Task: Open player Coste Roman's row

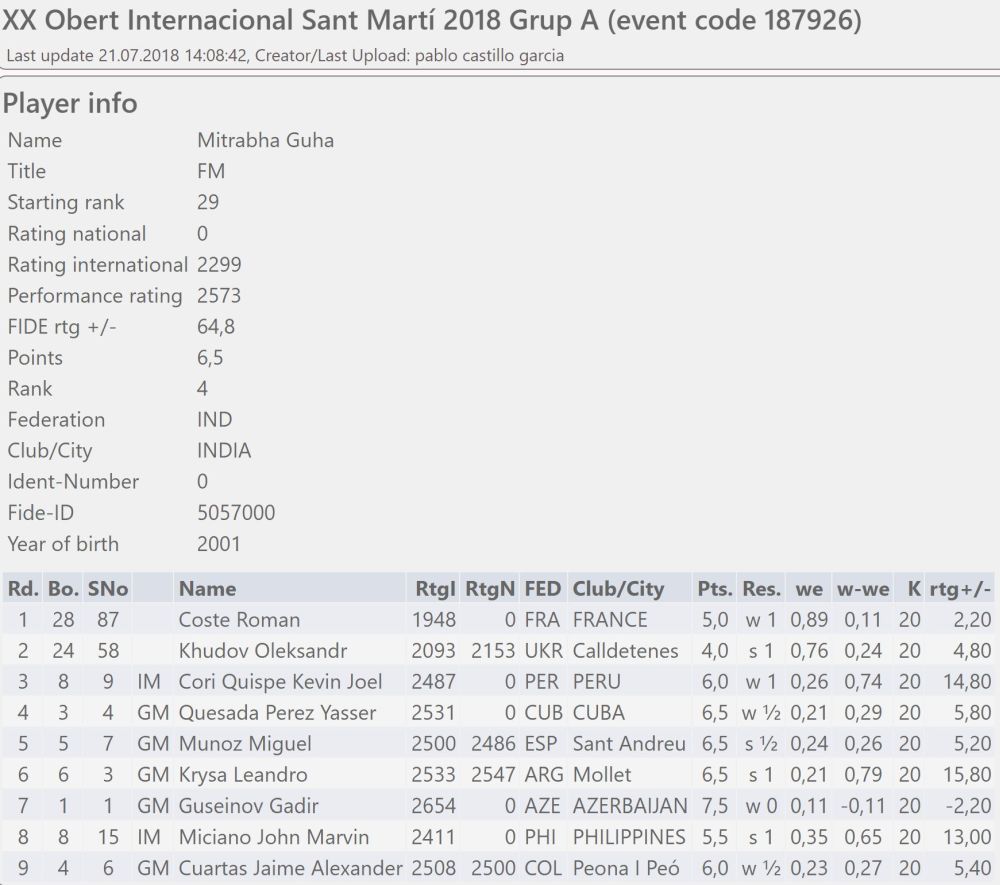Action: (239, 620)
